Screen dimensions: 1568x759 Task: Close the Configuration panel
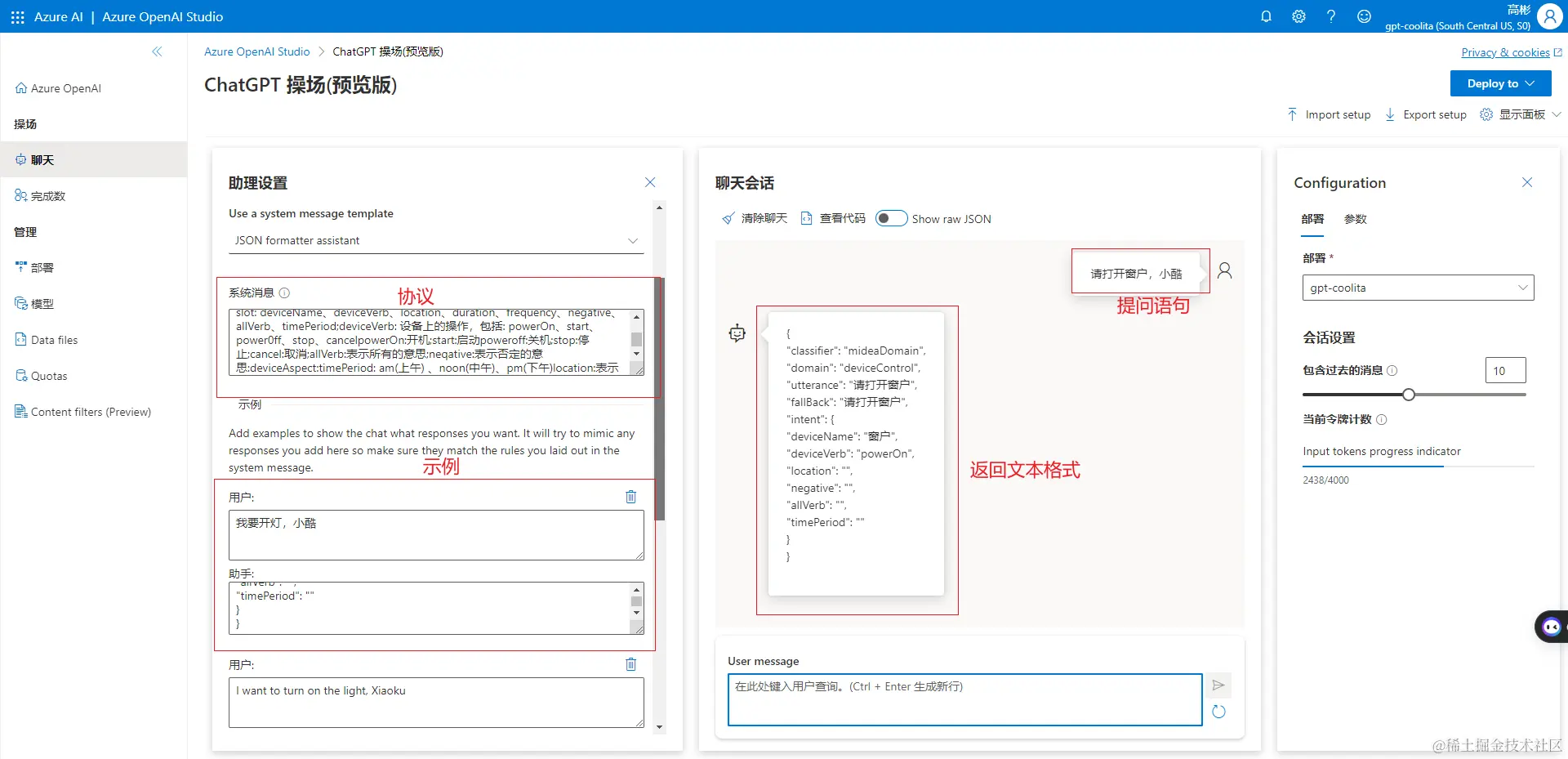[x=1527, y=182]
